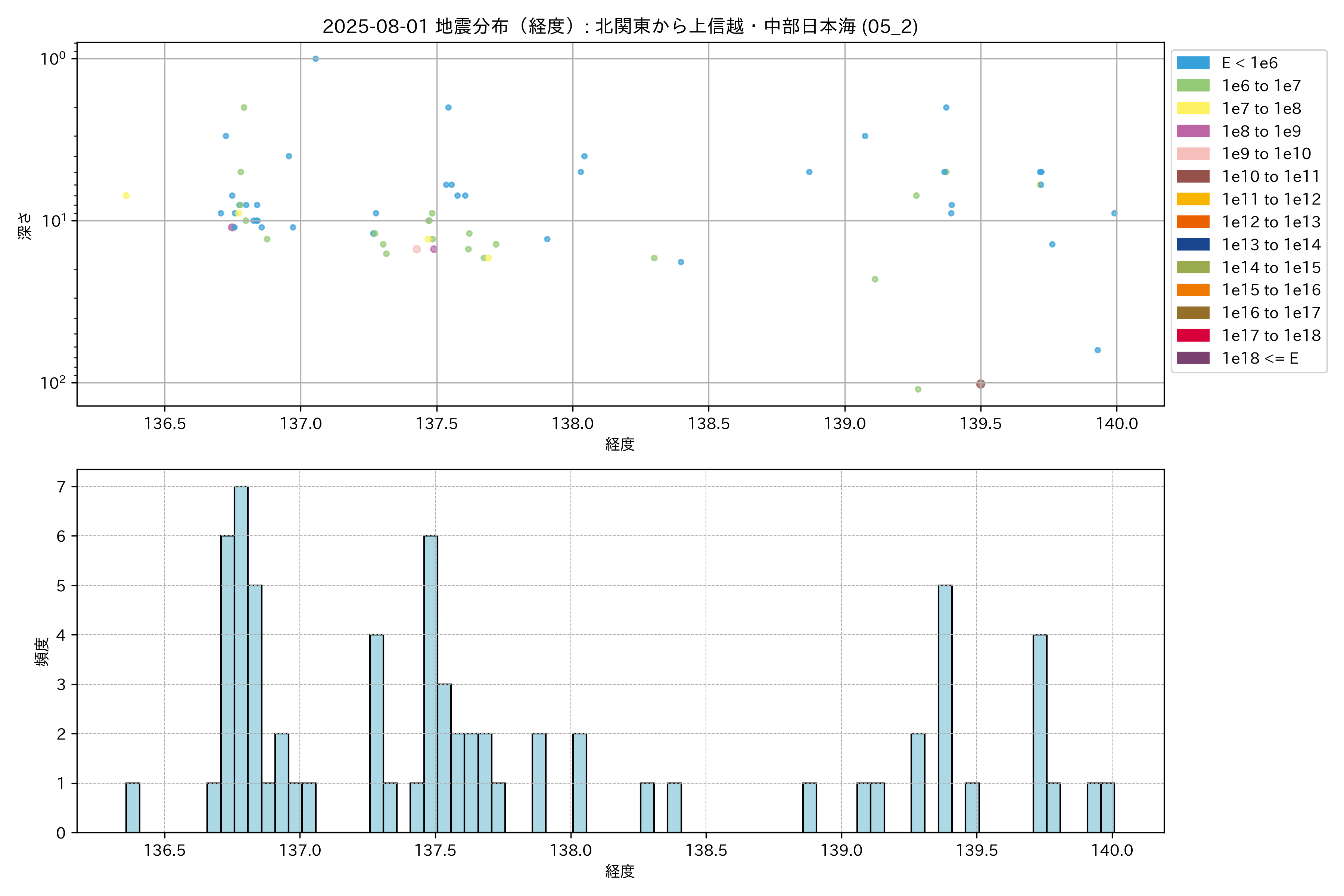Image resolution: width=1344 pixels, height=896 pixels.
Task: Click the '1e15 to 1e16' legend label
Action: point(1271,290)
